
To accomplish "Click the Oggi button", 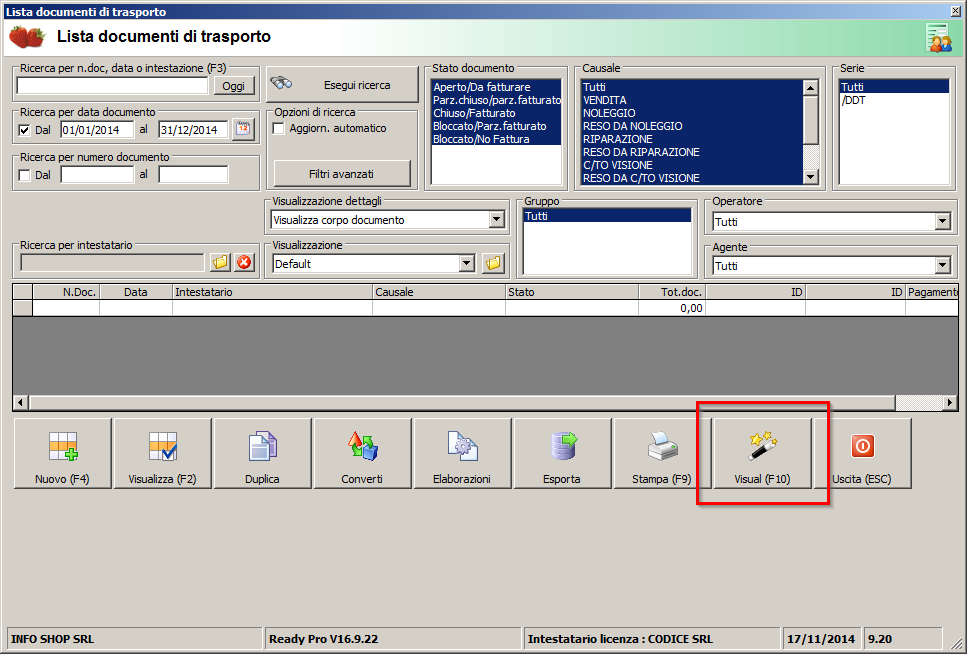I will [234, 86].
